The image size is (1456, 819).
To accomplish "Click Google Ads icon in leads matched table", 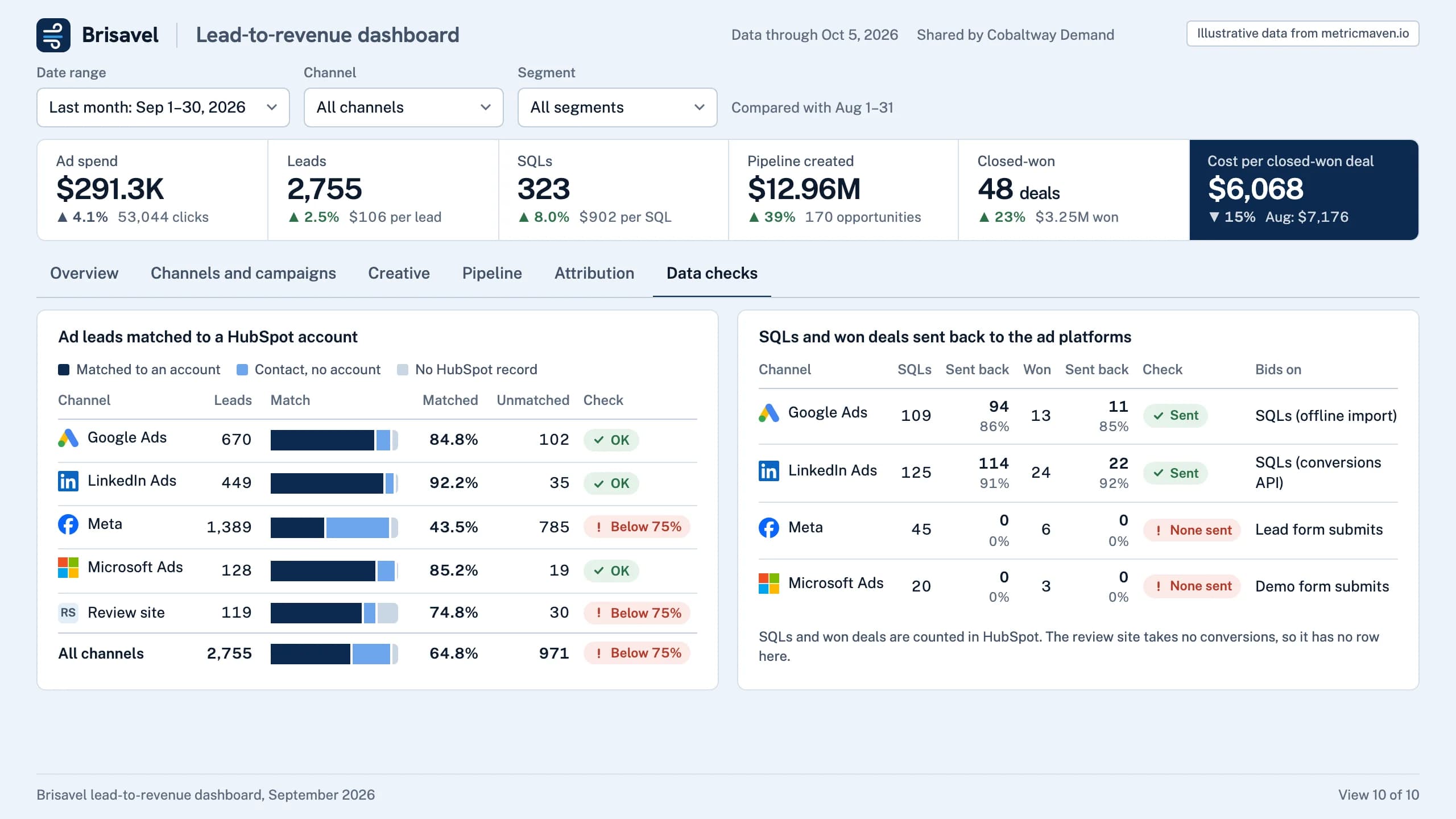I will 68,438.
